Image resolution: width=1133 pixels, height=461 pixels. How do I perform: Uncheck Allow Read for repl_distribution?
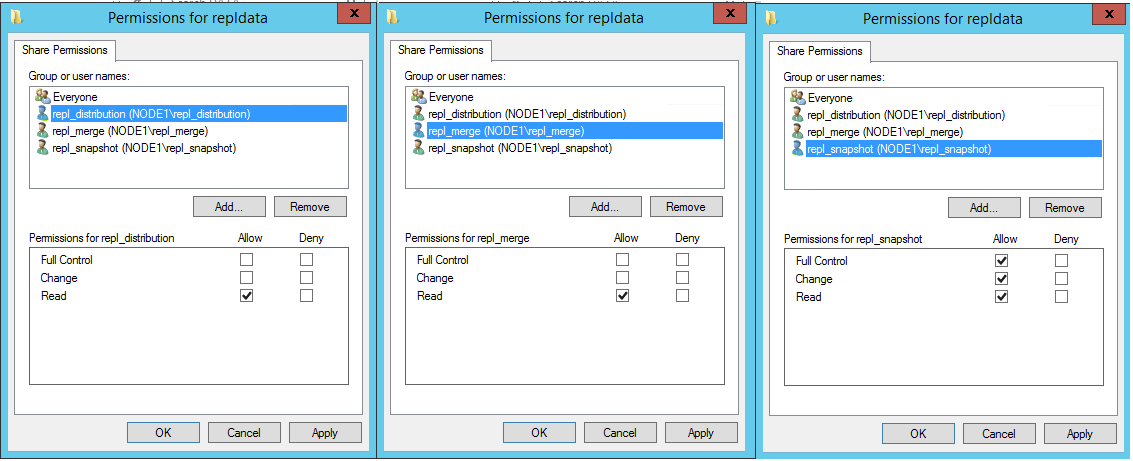[247, 296]
